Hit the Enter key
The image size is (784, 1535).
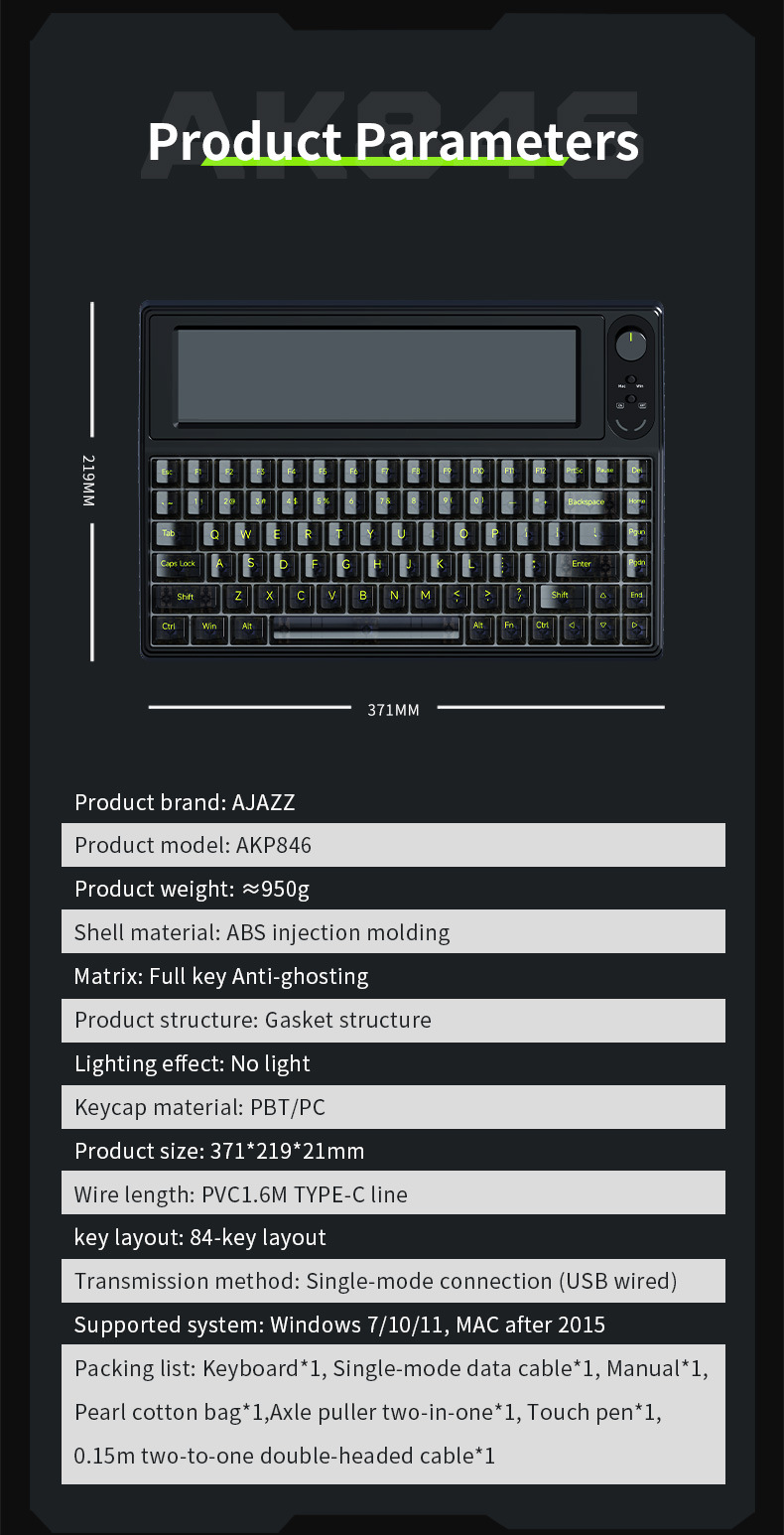581,564
